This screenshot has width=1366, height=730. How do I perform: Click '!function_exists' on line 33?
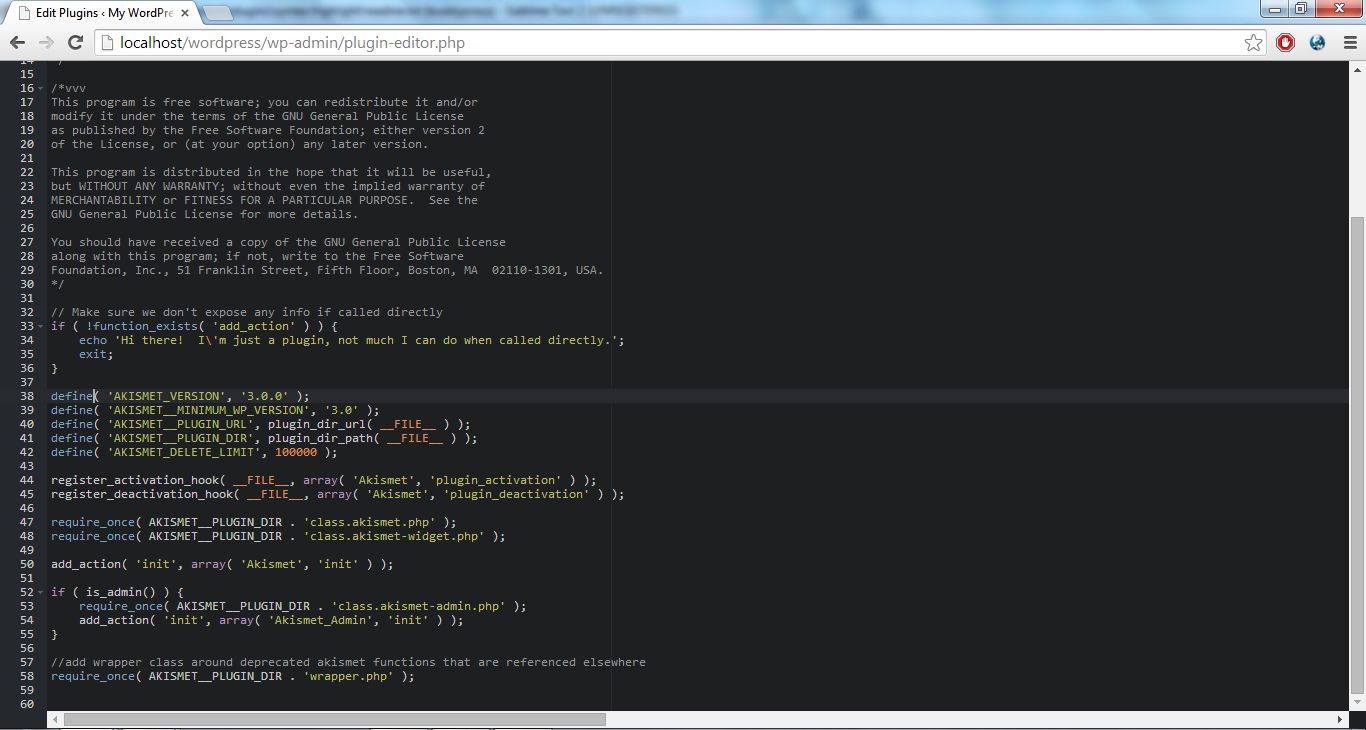142,326
